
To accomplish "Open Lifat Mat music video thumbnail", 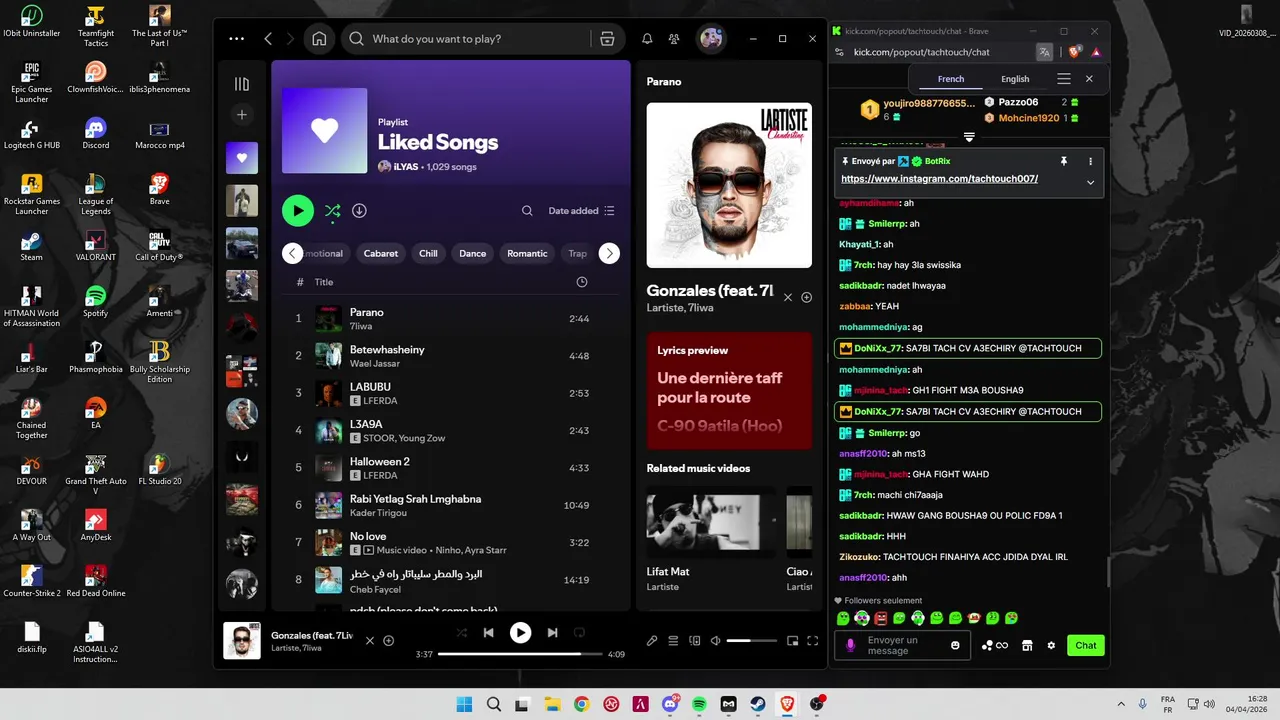I will tap(711, 521).
